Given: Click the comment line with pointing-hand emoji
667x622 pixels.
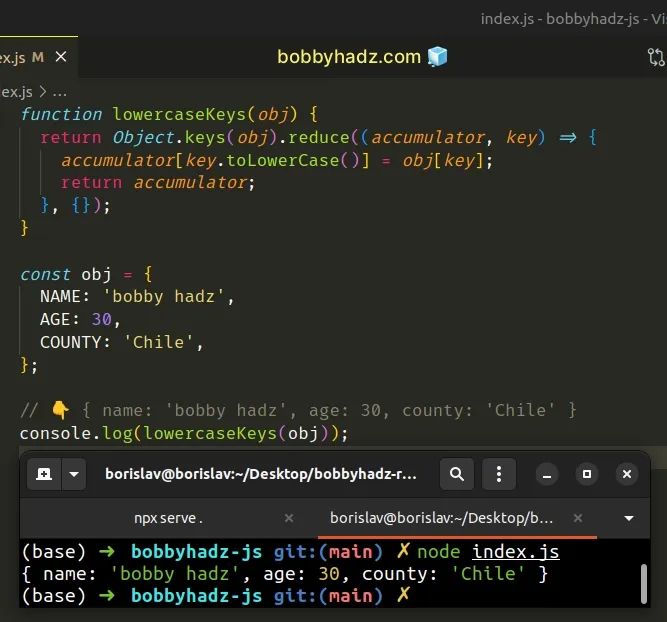Looking at the screenshot, I should click(298, 411).
